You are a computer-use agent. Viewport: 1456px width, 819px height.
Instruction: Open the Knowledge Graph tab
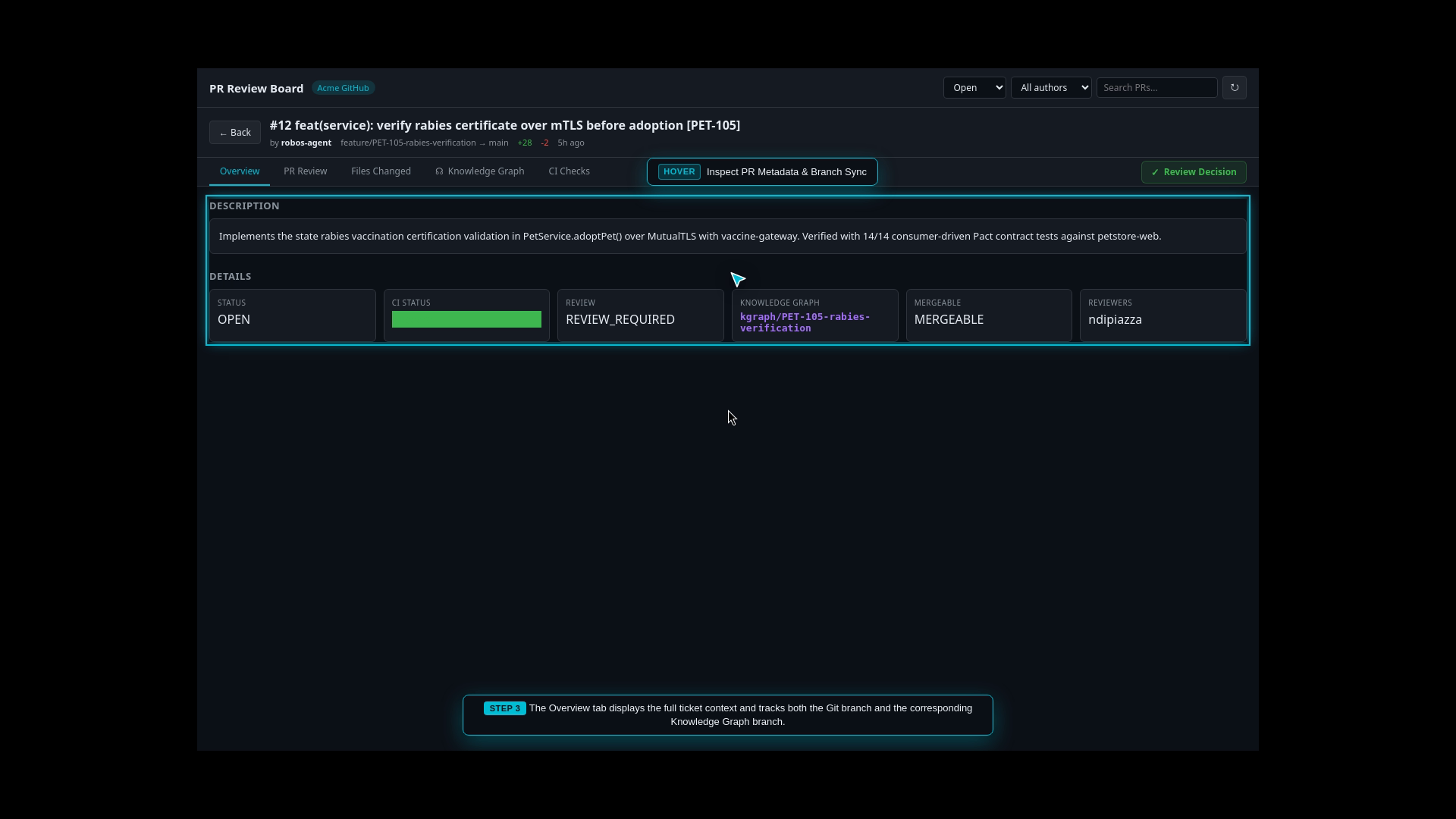click(x=480, y=171)
